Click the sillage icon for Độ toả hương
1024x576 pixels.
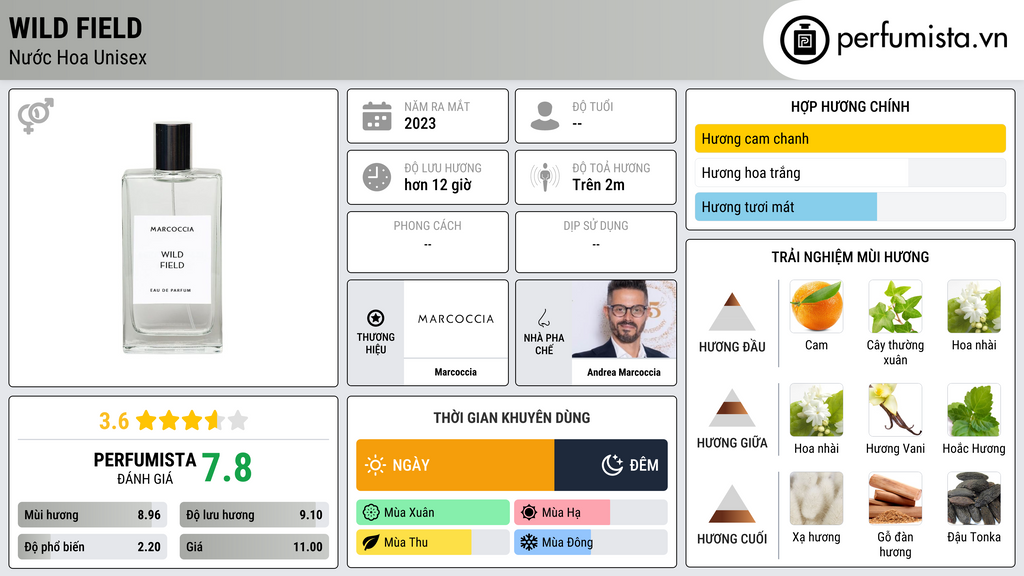pyautogui.click(x=545, y=177)
